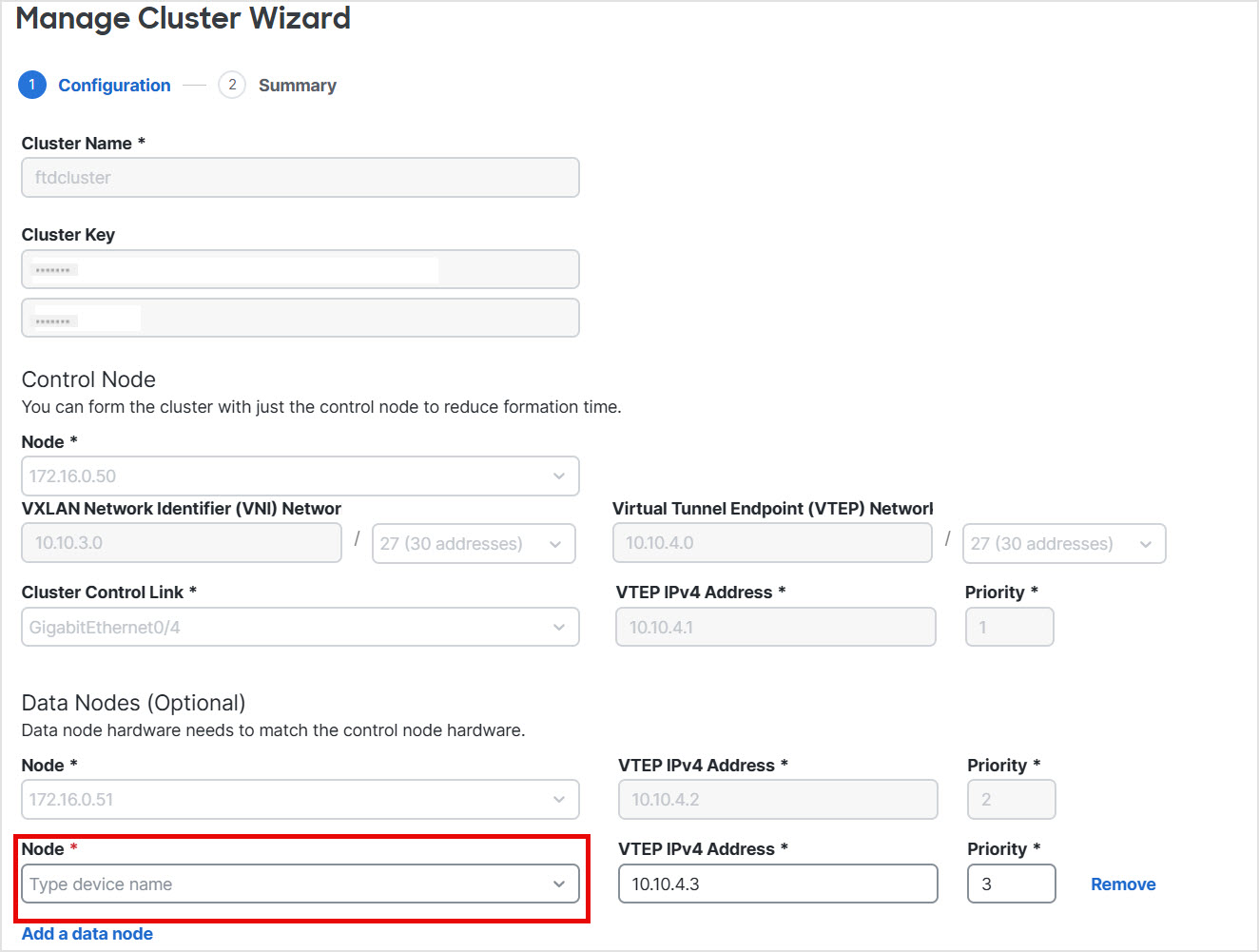The image size is (1259, 952).
Task: Select the 10.10.3.0 VNI network field
Action: tap(181, 542)
